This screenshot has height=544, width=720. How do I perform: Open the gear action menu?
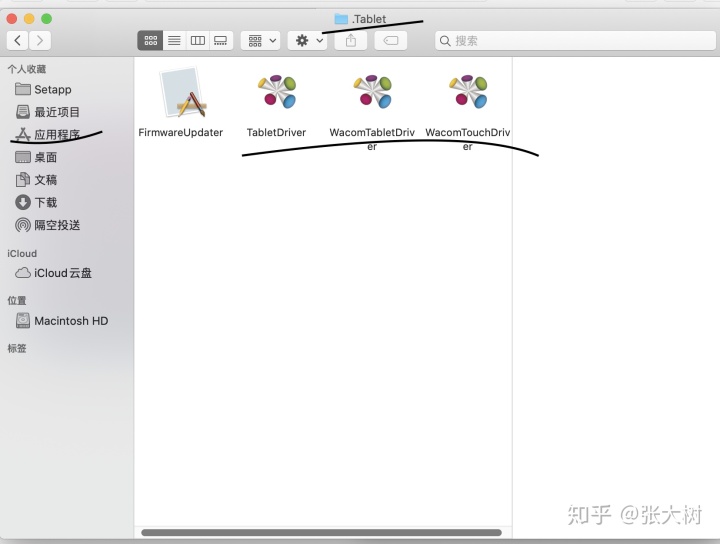pos(307,40)
